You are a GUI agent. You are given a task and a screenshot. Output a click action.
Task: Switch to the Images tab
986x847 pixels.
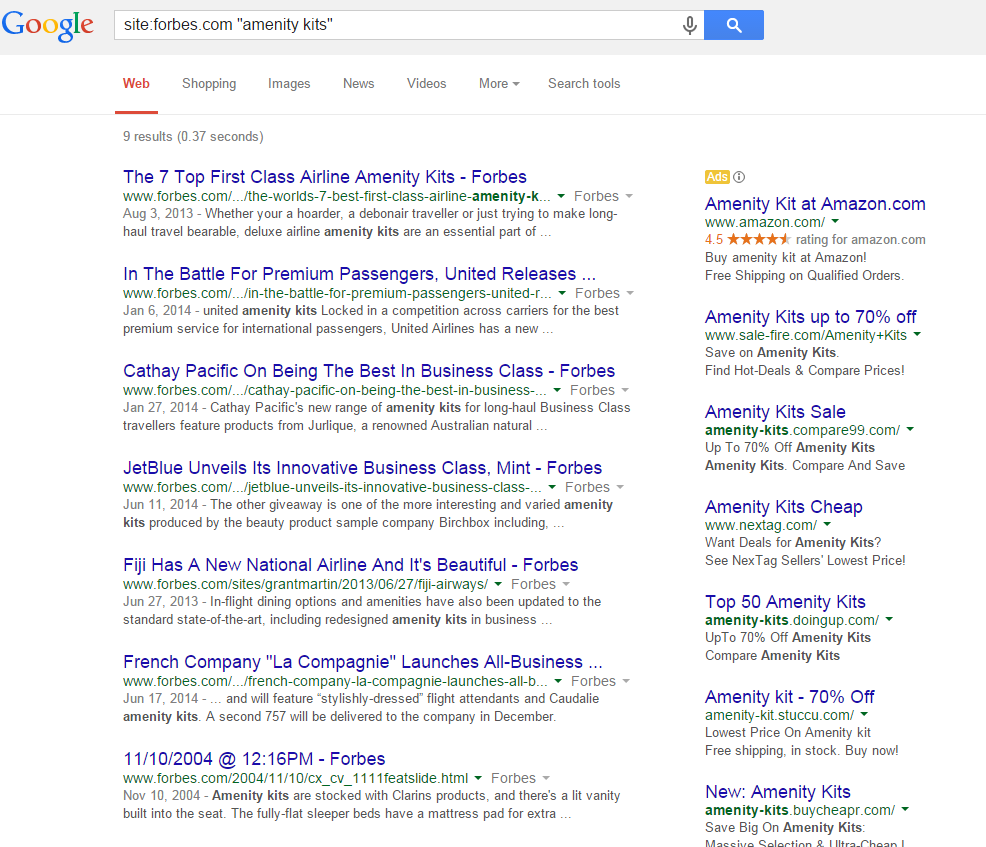[x=289, y=84]
